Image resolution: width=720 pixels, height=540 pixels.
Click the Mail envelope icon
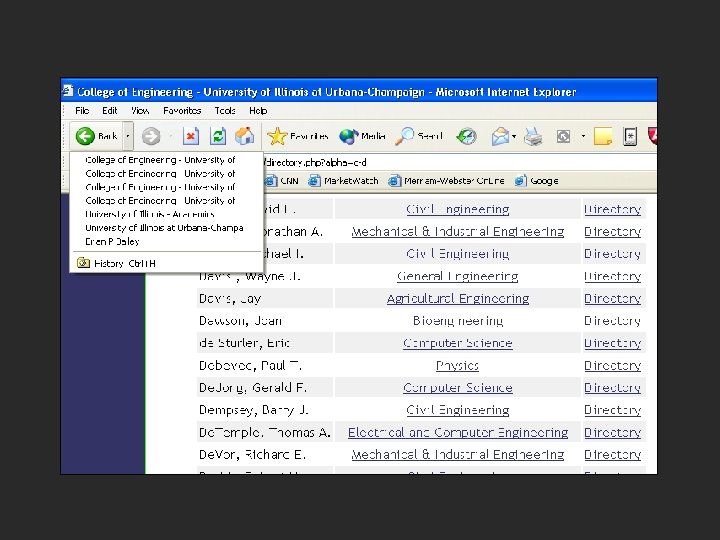[500, 136]
